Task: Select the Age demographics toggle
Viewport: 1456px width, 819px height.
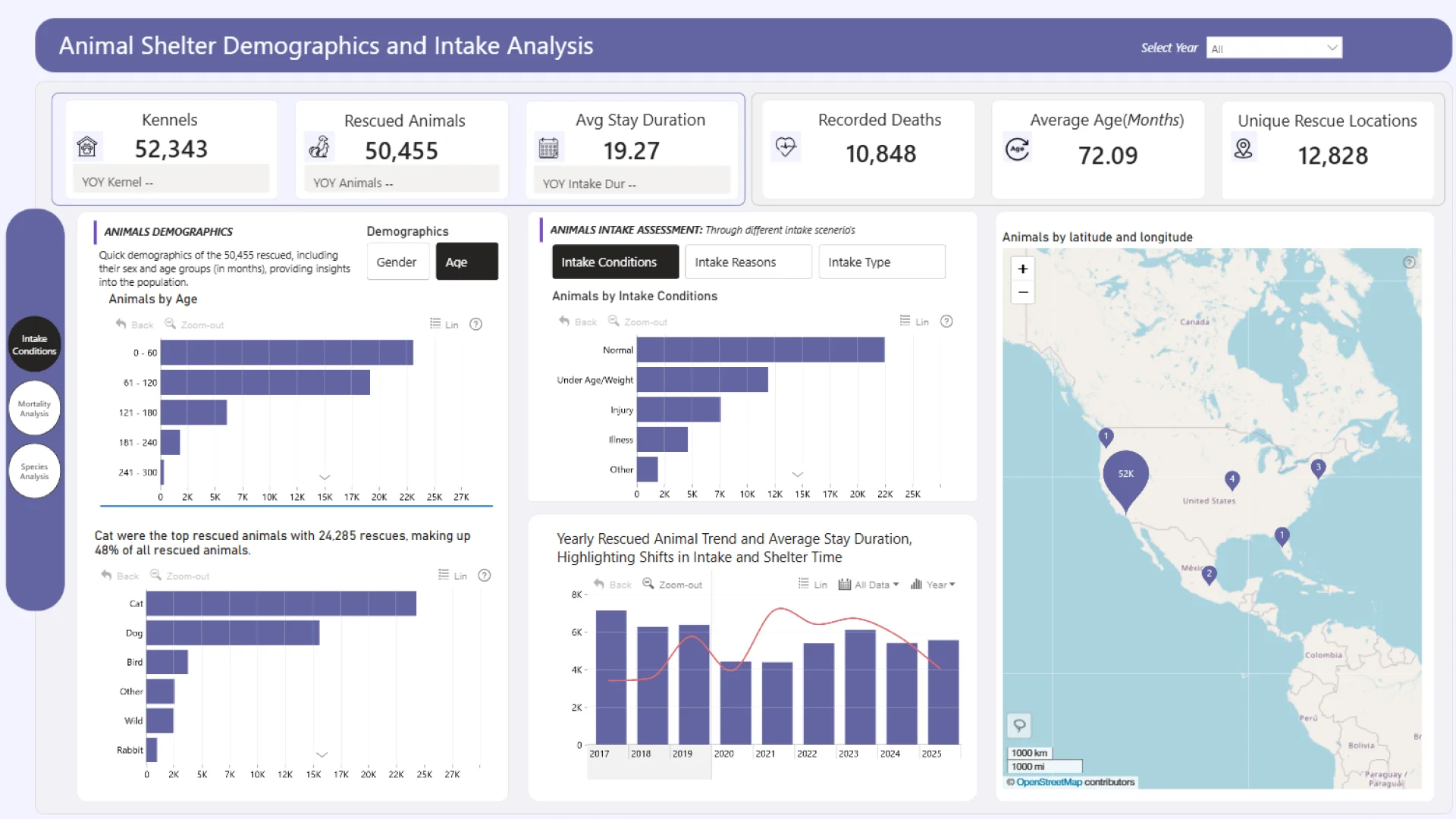Action: (466, 262)
